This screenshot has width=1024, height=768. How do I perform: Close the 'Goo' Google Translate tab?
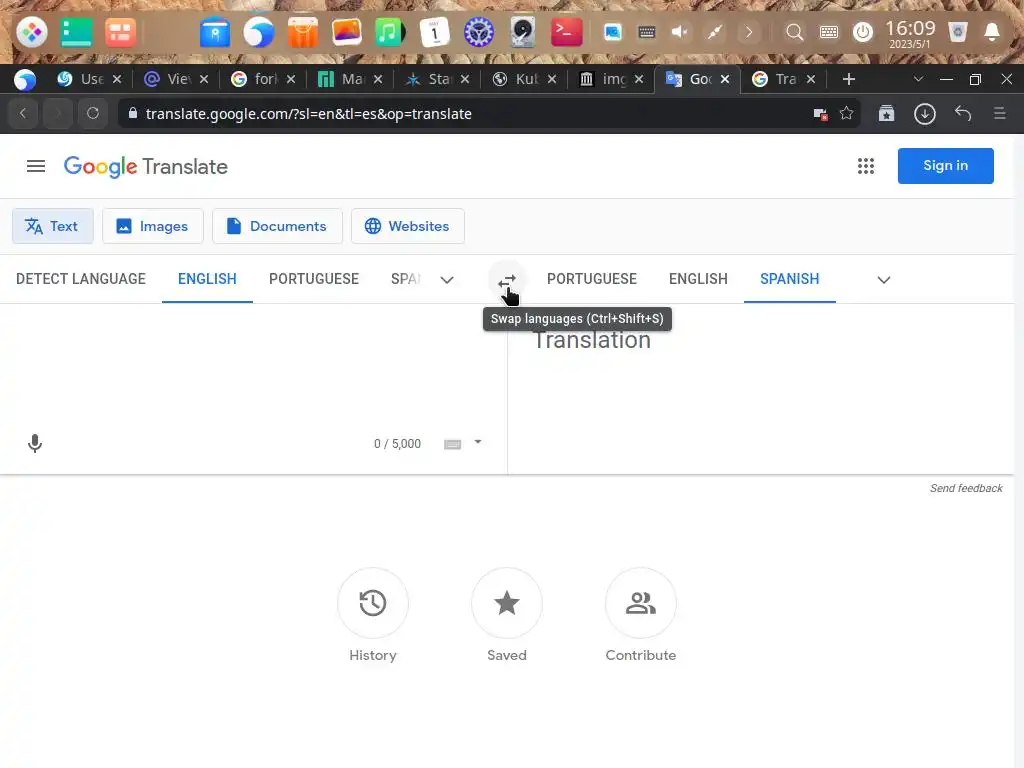(x=725, y=79)
